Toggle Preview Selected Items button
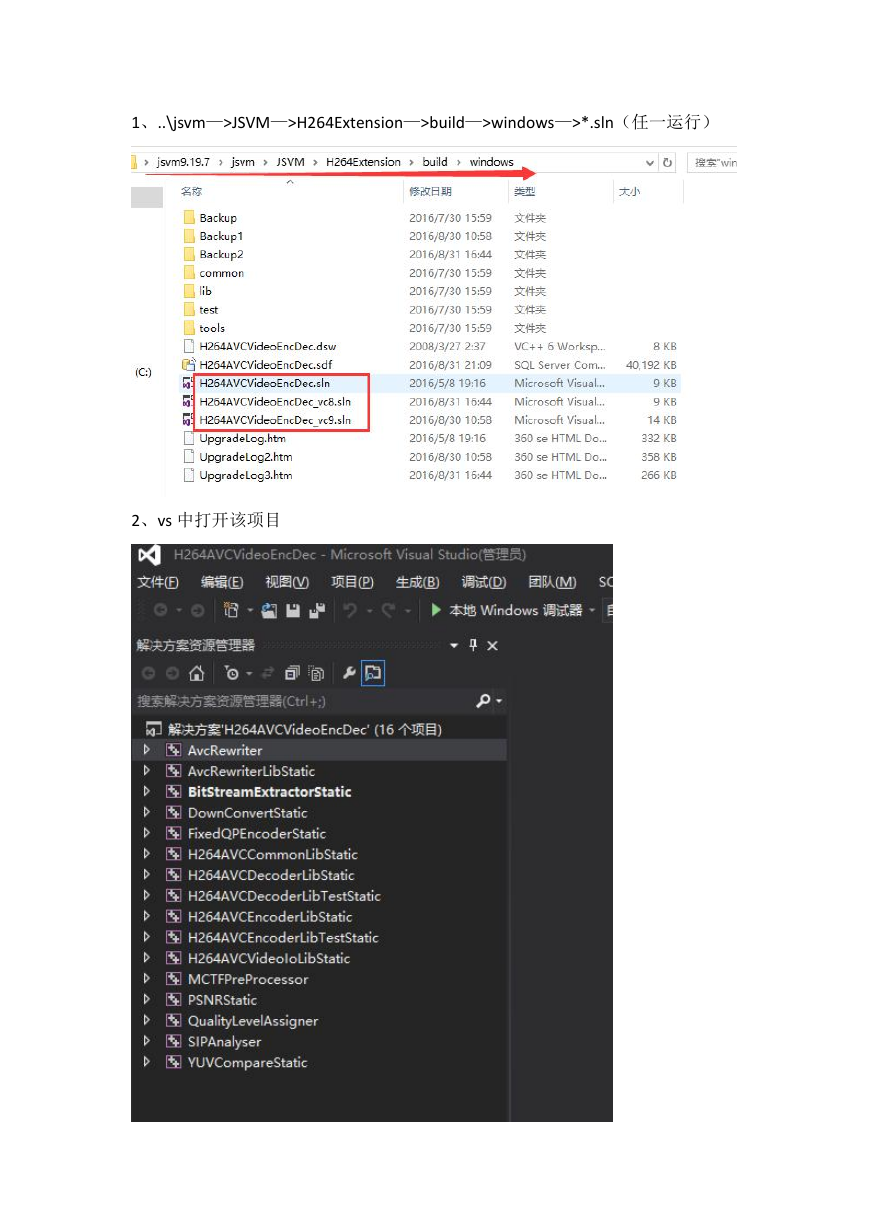 pyautogui.click(x=372, y=673)
